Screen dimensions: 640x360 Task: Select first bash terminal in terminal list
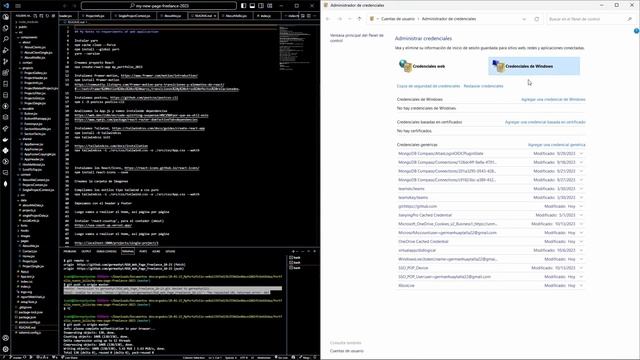coord(295,258)
